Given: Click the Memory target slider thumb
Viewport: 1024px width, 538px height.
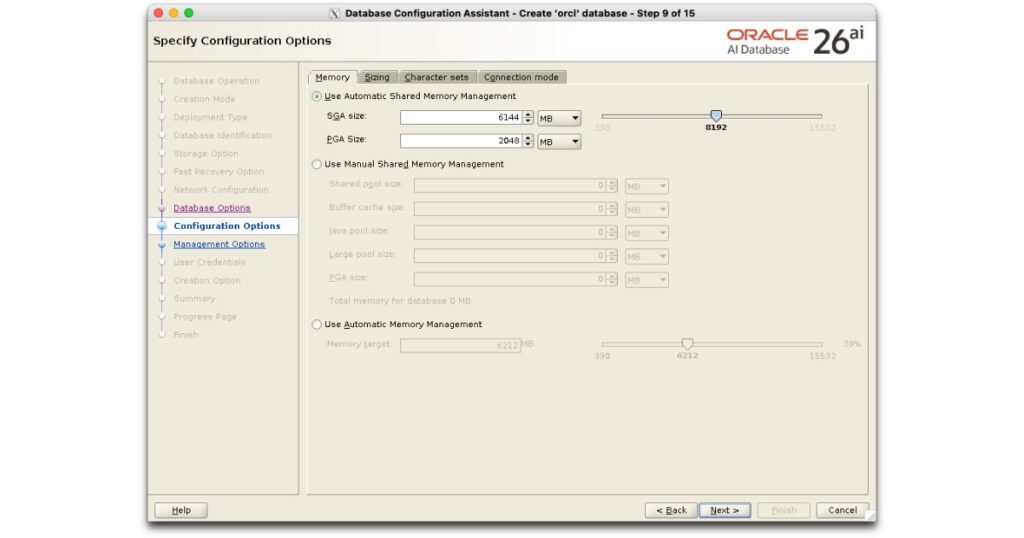Looking at the screenshot, I should click(x=687, y=343).
